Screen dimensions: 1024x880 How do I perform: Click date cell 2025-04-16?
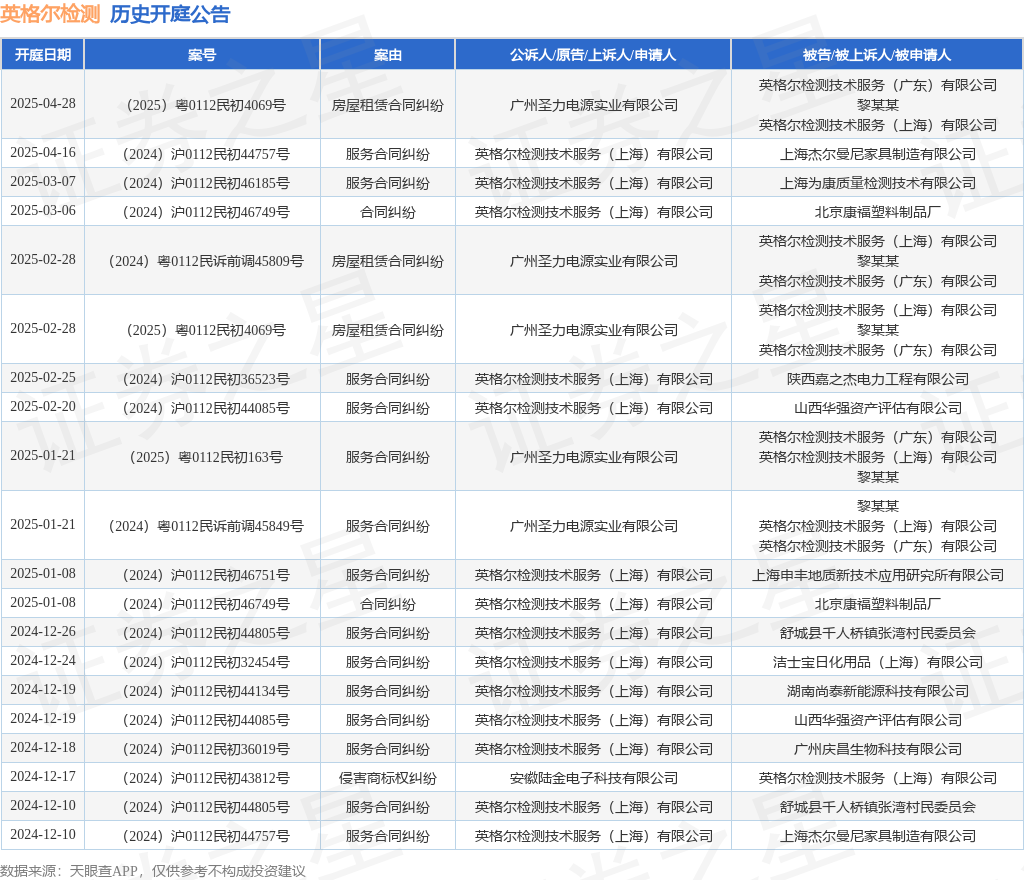42,153
